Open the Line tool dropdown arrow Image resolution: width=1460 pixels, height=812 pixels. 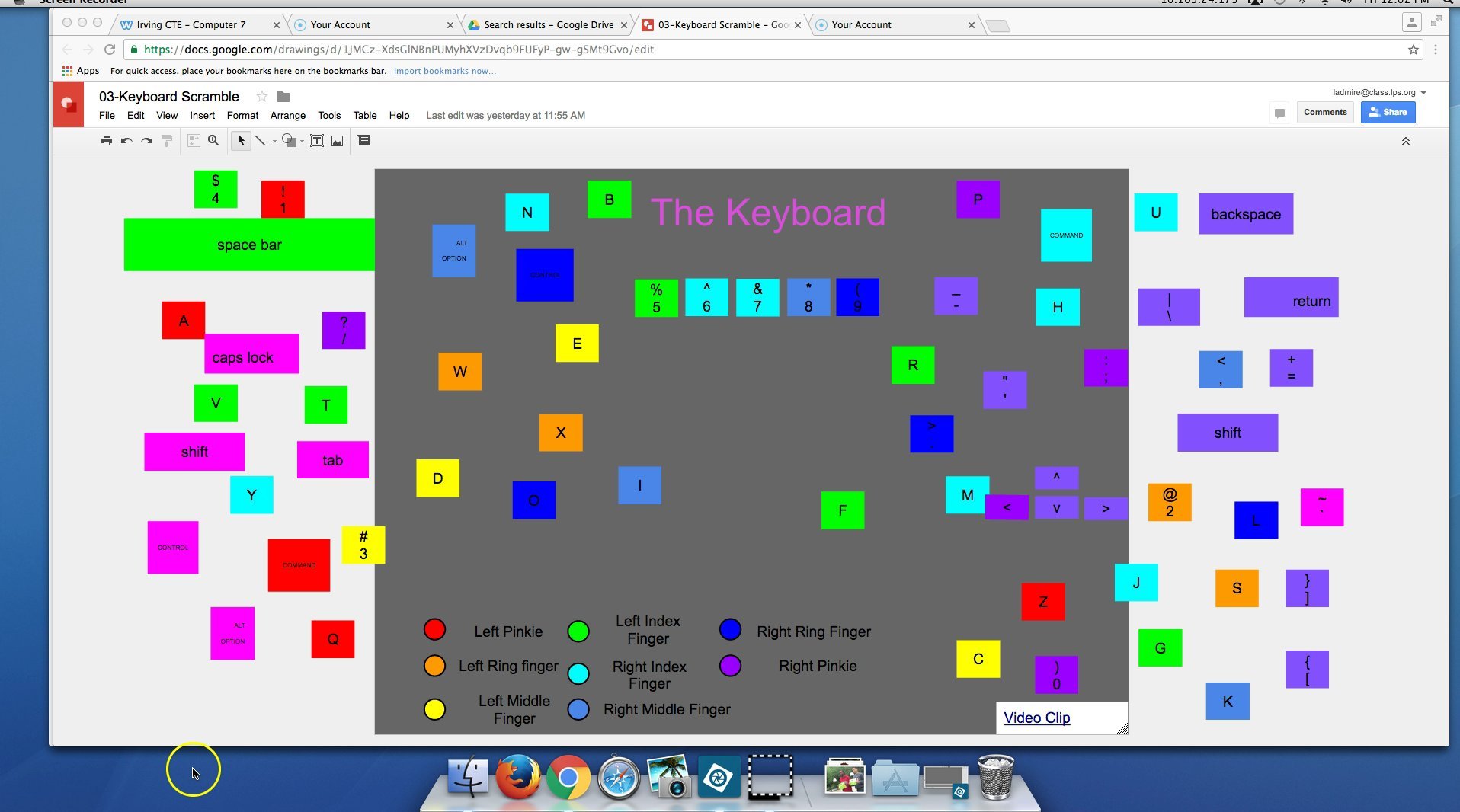[x=275, y=141]
